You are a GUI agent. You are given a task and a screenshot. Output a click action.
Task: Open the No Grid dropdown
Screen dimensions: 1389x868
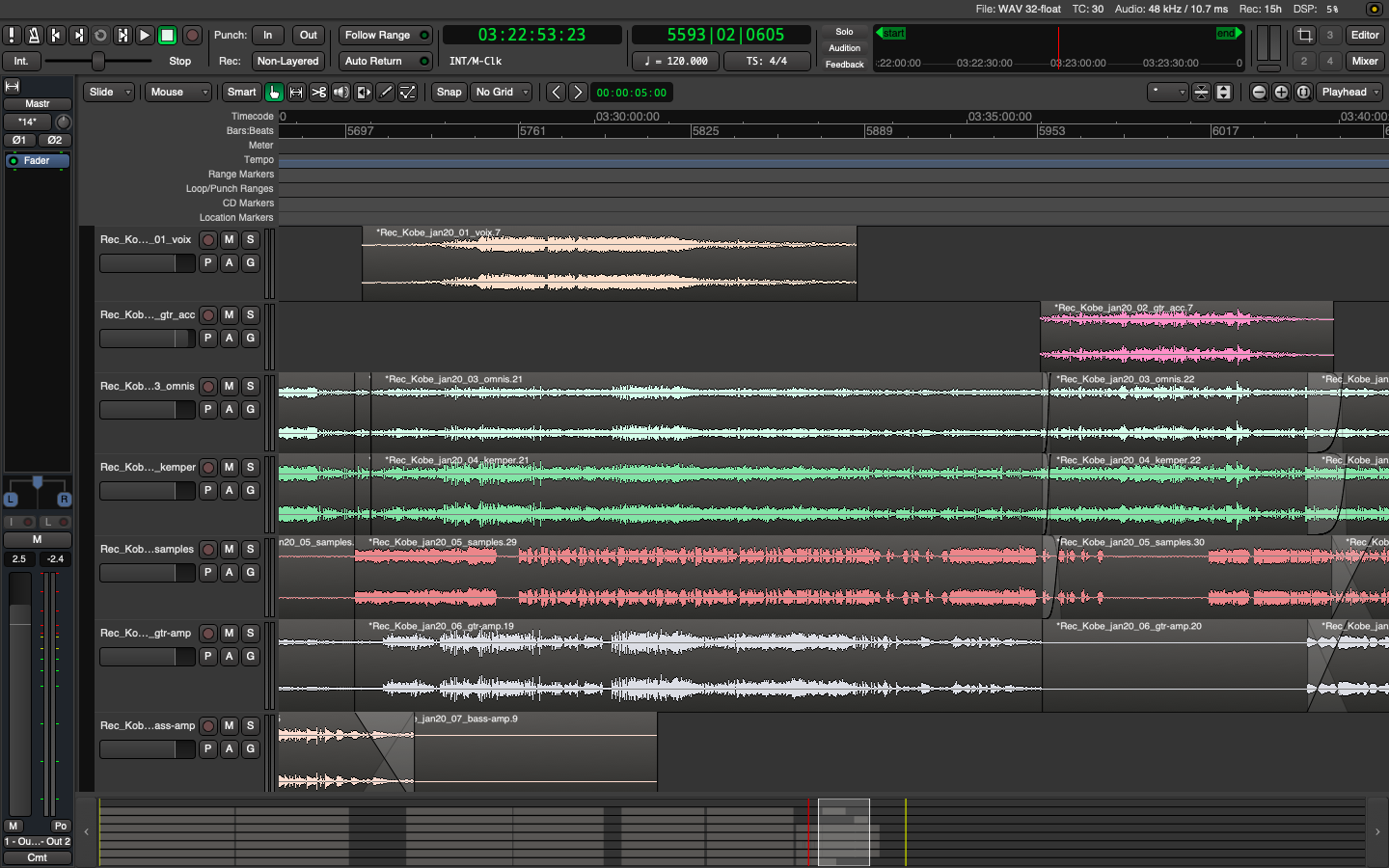(502, 93)
